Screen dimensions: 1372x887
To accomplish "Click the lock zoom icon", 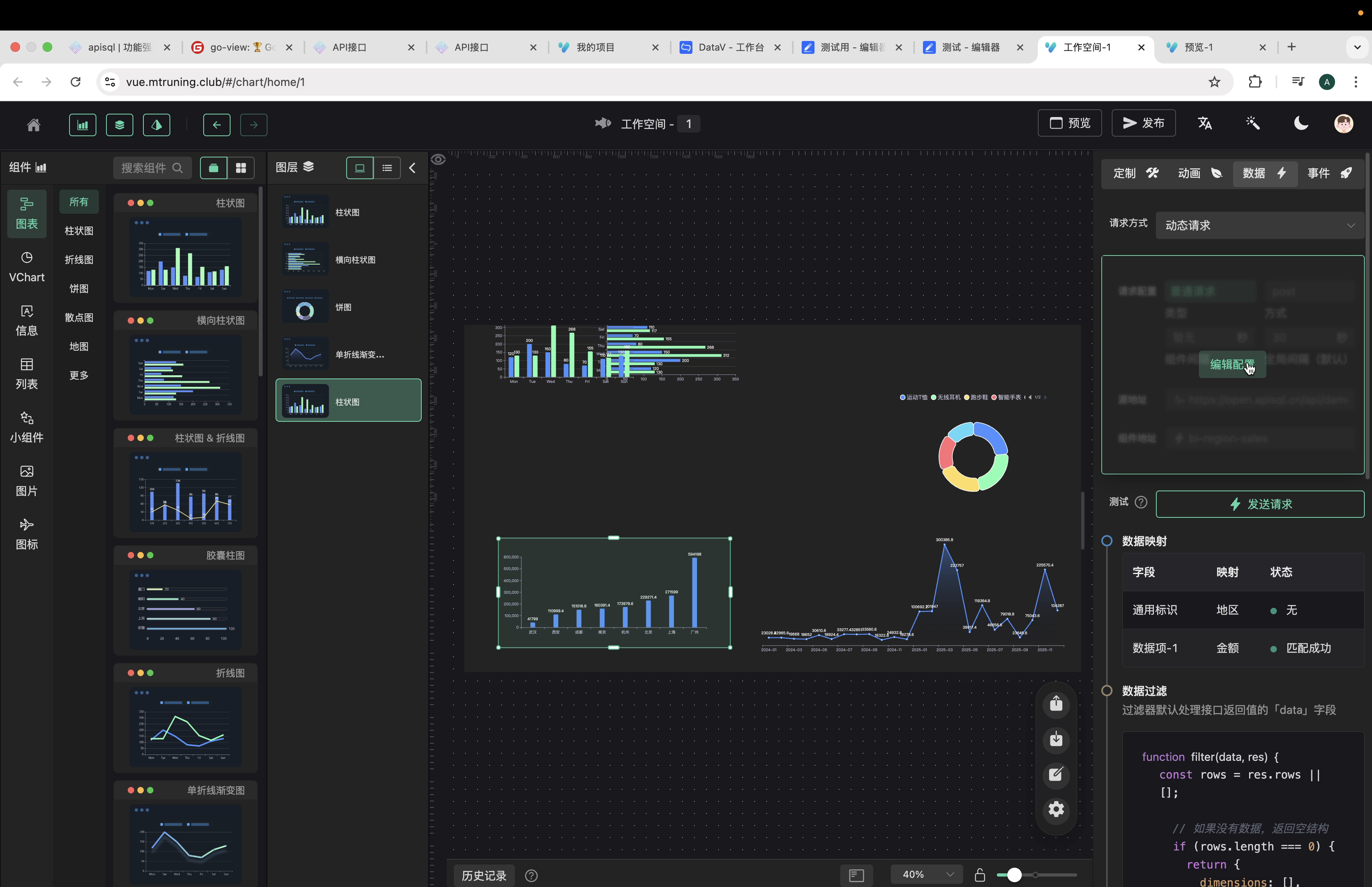I will point(979,875).
